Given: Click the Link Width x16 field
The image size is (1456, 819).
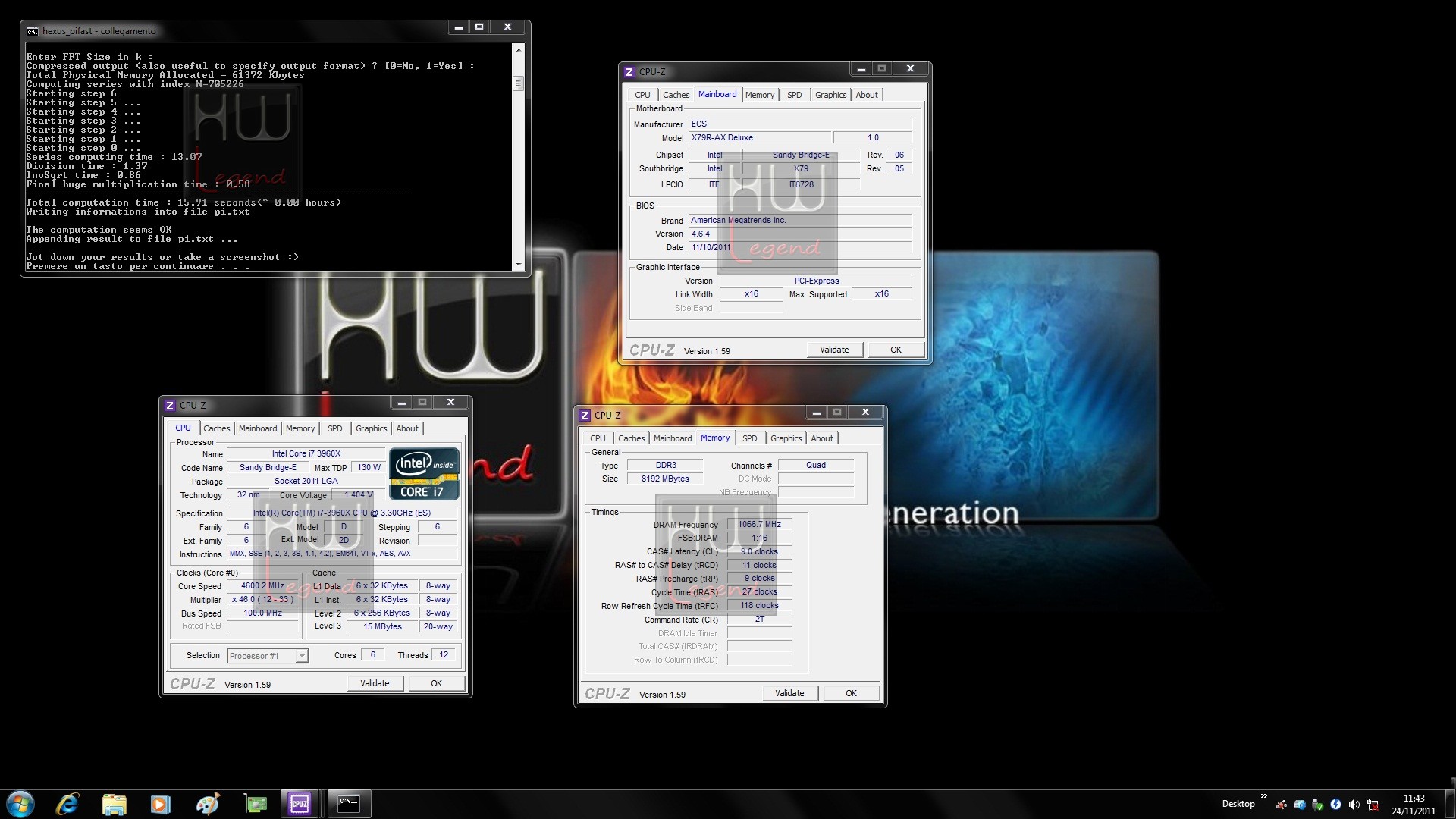Looking at the screenshot, I should 751,294.
